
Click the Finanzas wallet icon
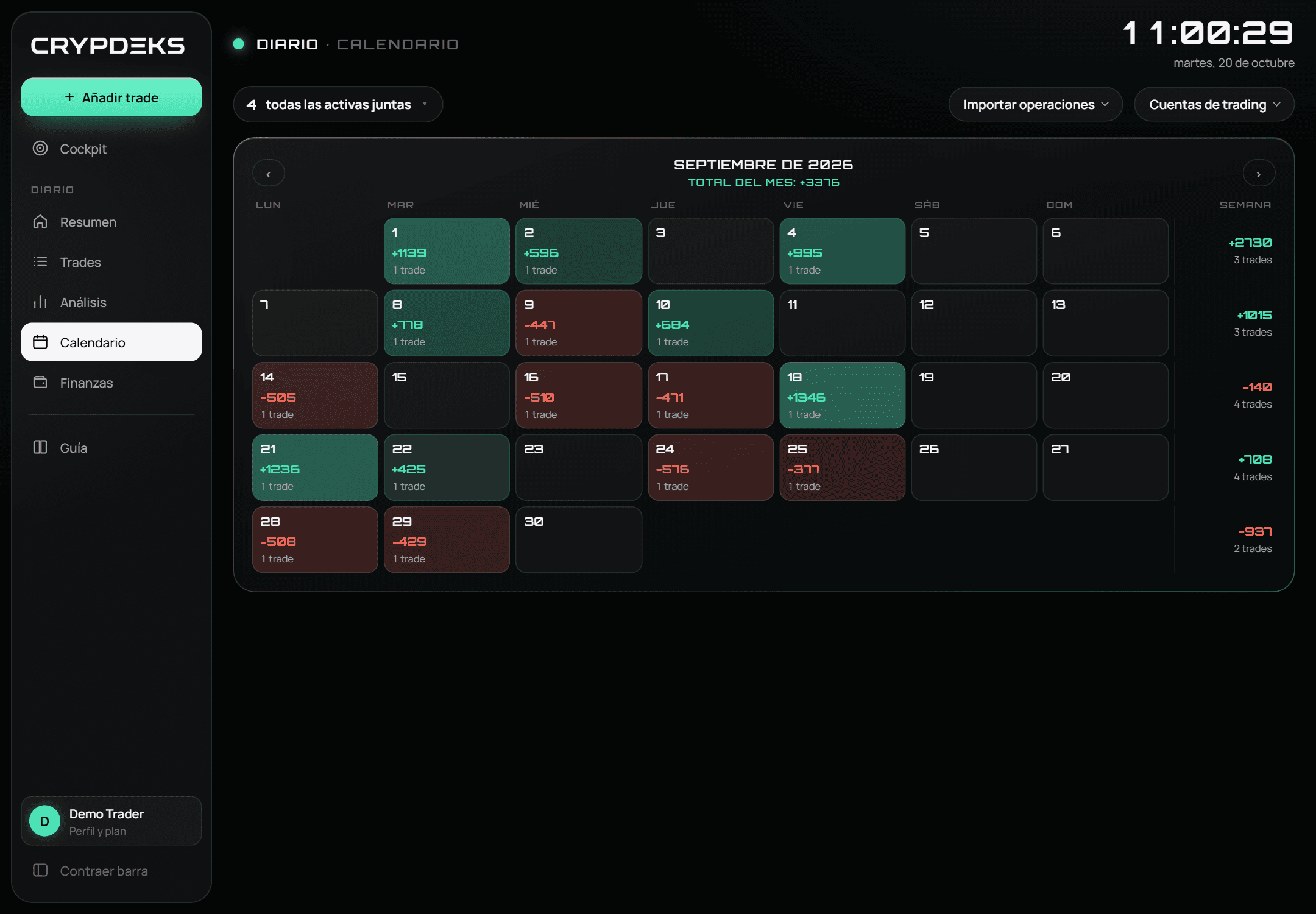pyautogui.click(x=40, y=383)
